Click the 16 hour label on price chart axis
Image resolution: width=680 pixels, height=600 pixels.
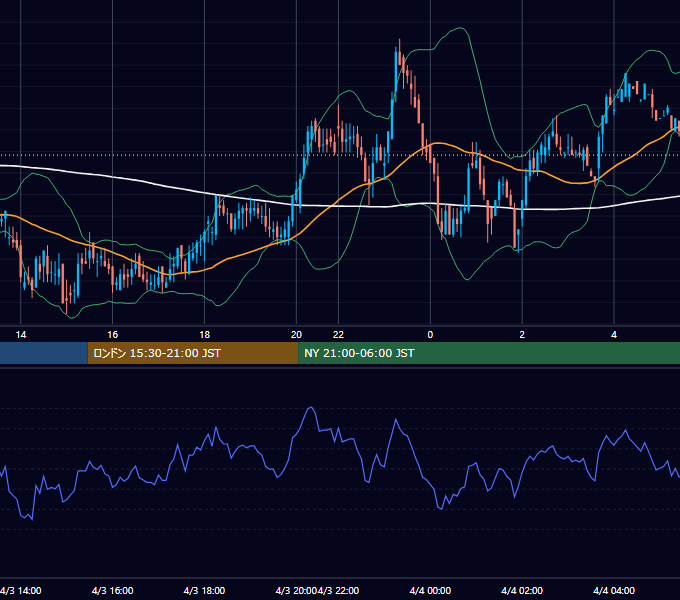[x=113, y=335]
